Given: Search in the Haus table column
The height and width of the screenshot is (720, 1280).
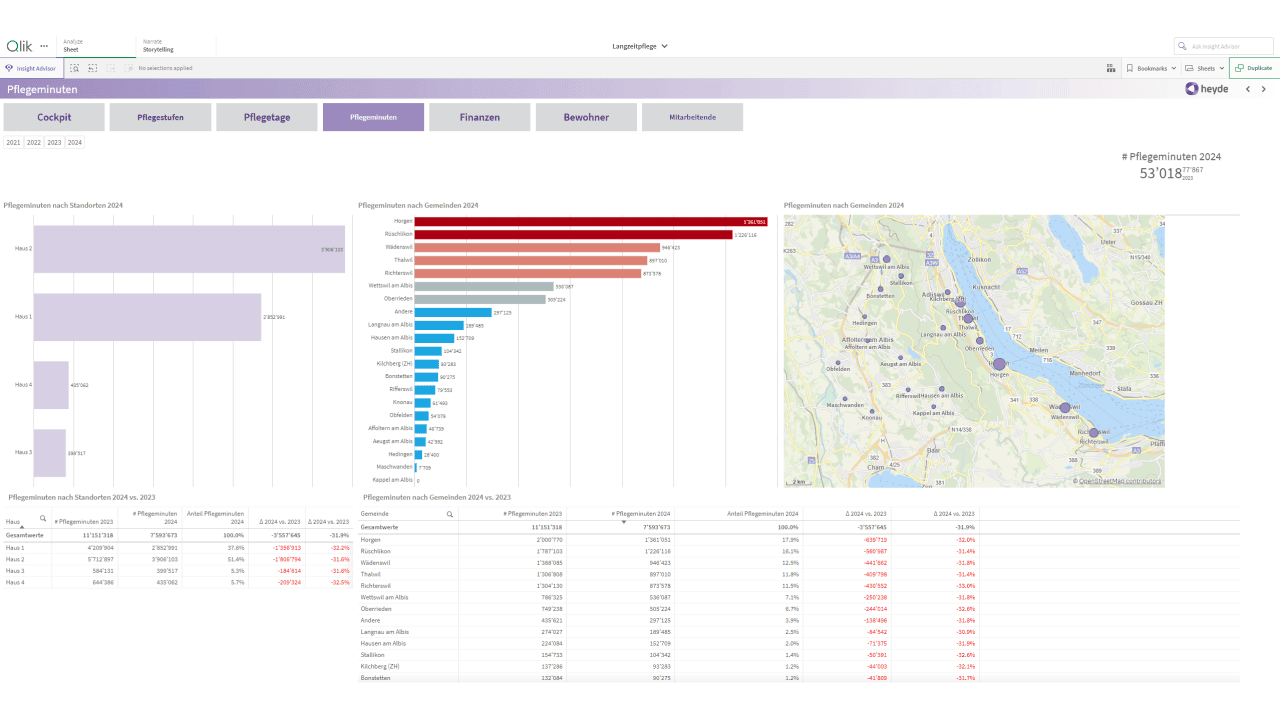Looking at the screenshot, I should 43,518.
